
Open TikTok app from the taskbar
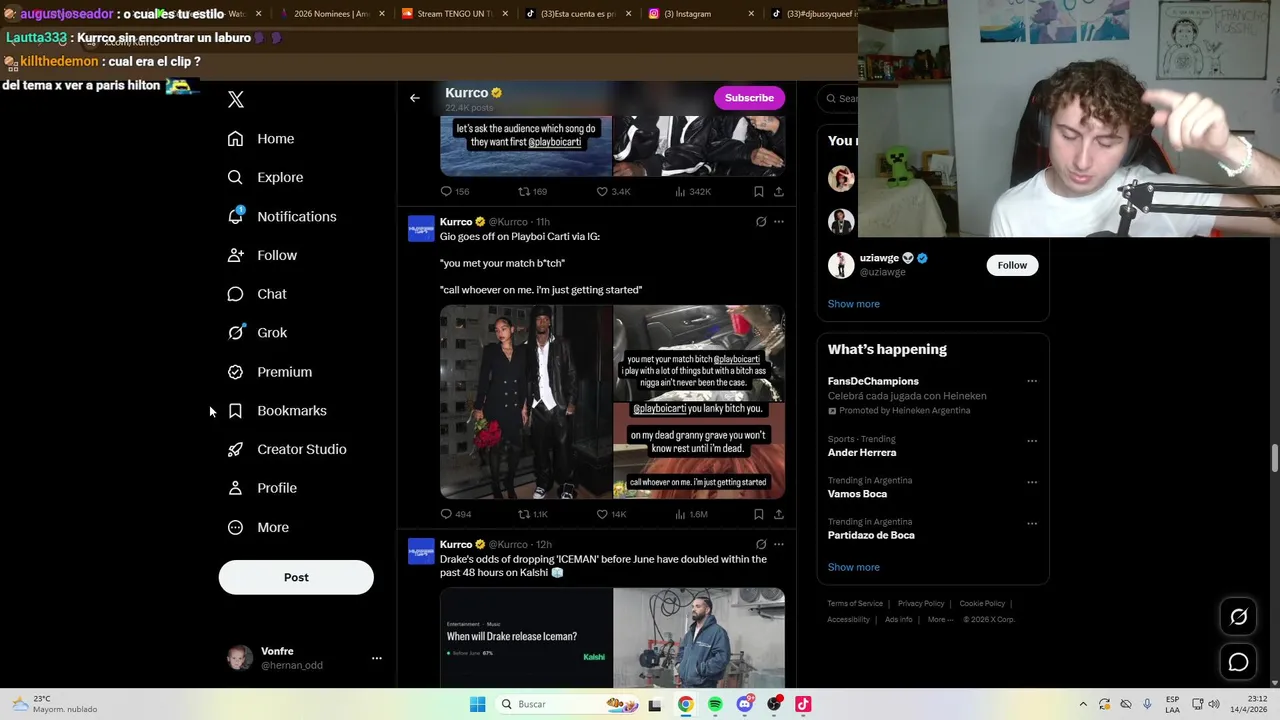tap(803, 704)
